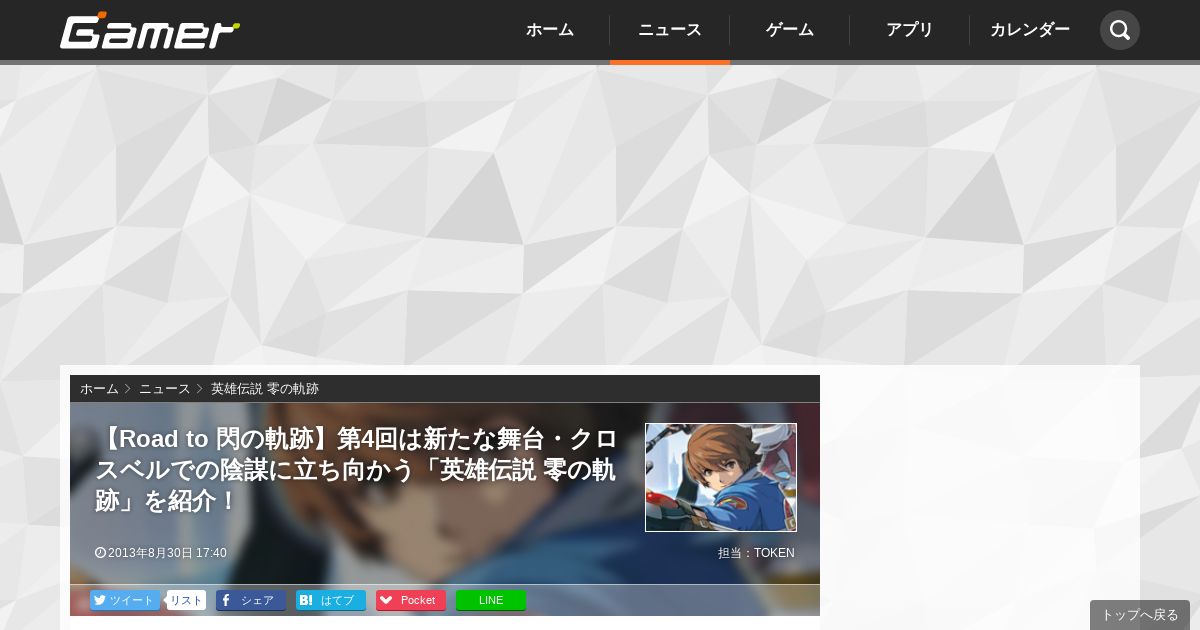1200x630 pixels.
Task: Open the search magnifier icon
Action: 1119,30
